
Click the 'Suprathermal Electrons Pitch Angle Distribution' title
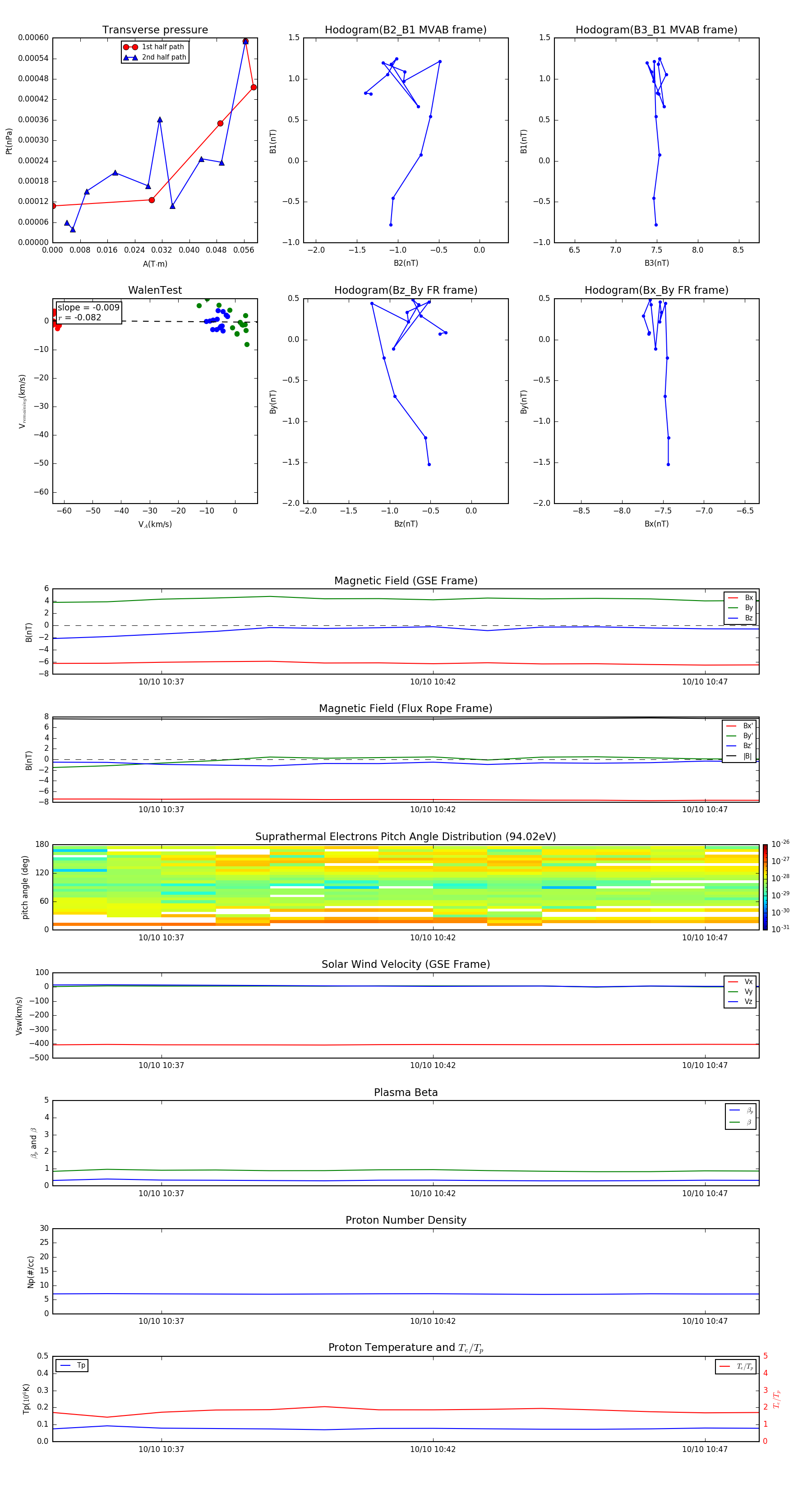[x=406, y=837]
